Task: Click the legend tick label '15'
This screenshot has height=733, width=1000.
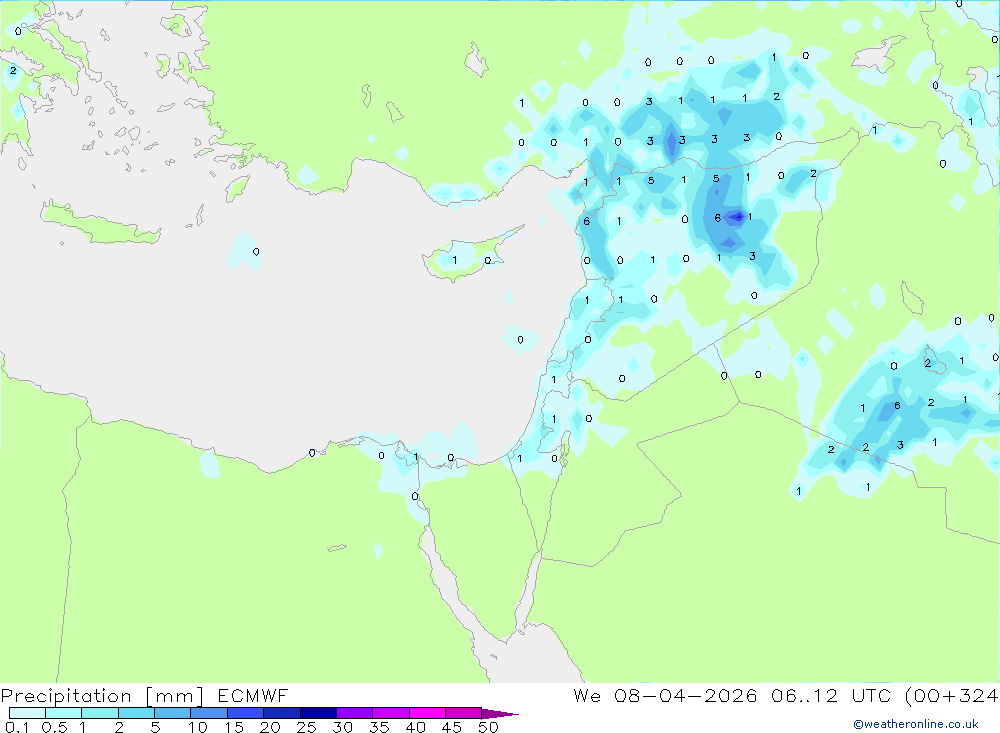Action: pyautogui.click(x=234, y=727)
